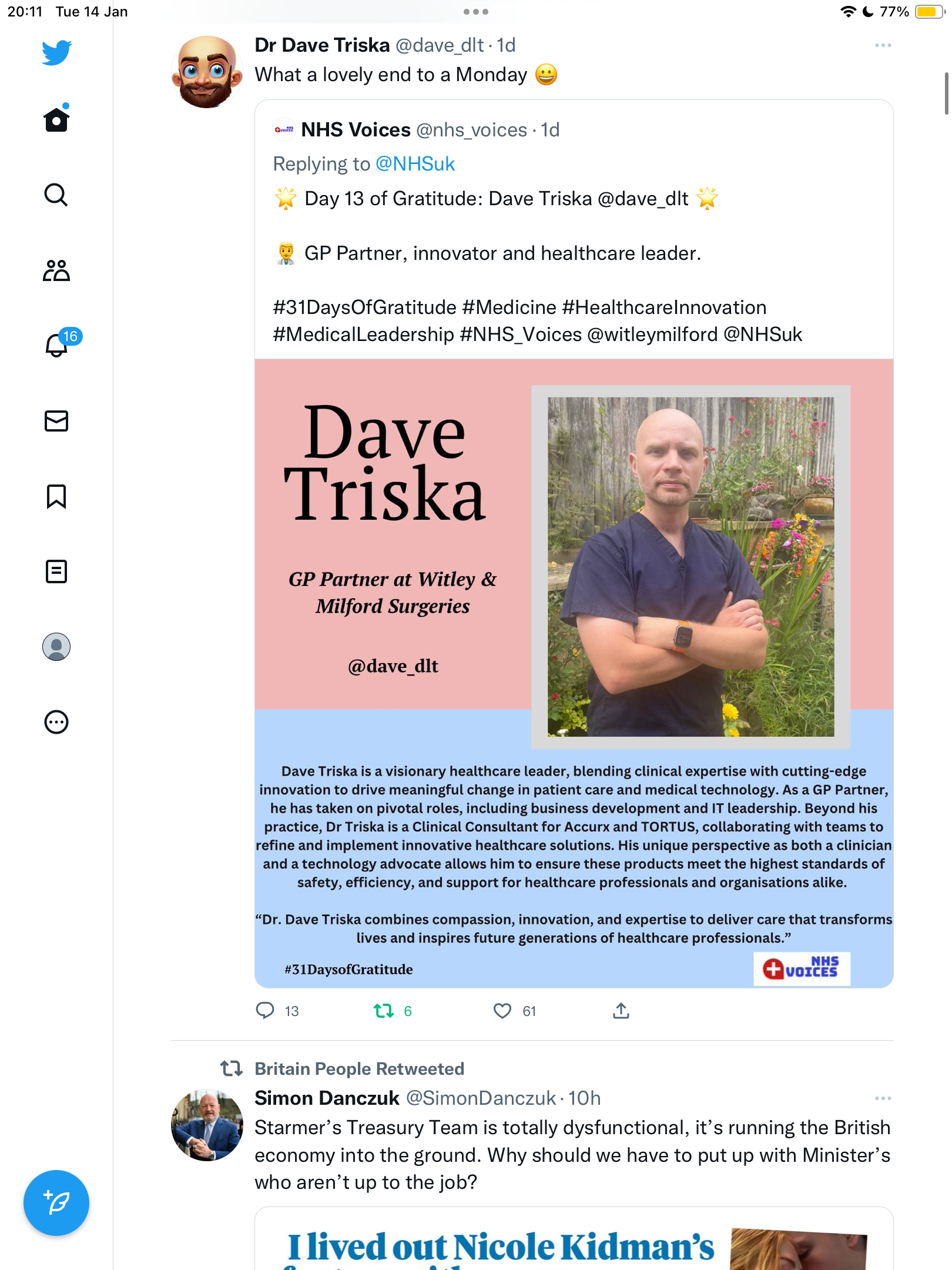952x1270 pixels.
Task: Reply to Dr Dave Triska's tweet
Action: 265,1011
